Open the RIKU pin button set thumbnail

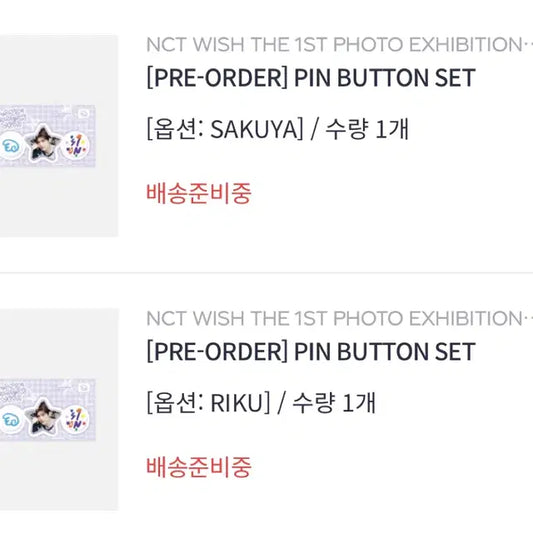point(58,409)
